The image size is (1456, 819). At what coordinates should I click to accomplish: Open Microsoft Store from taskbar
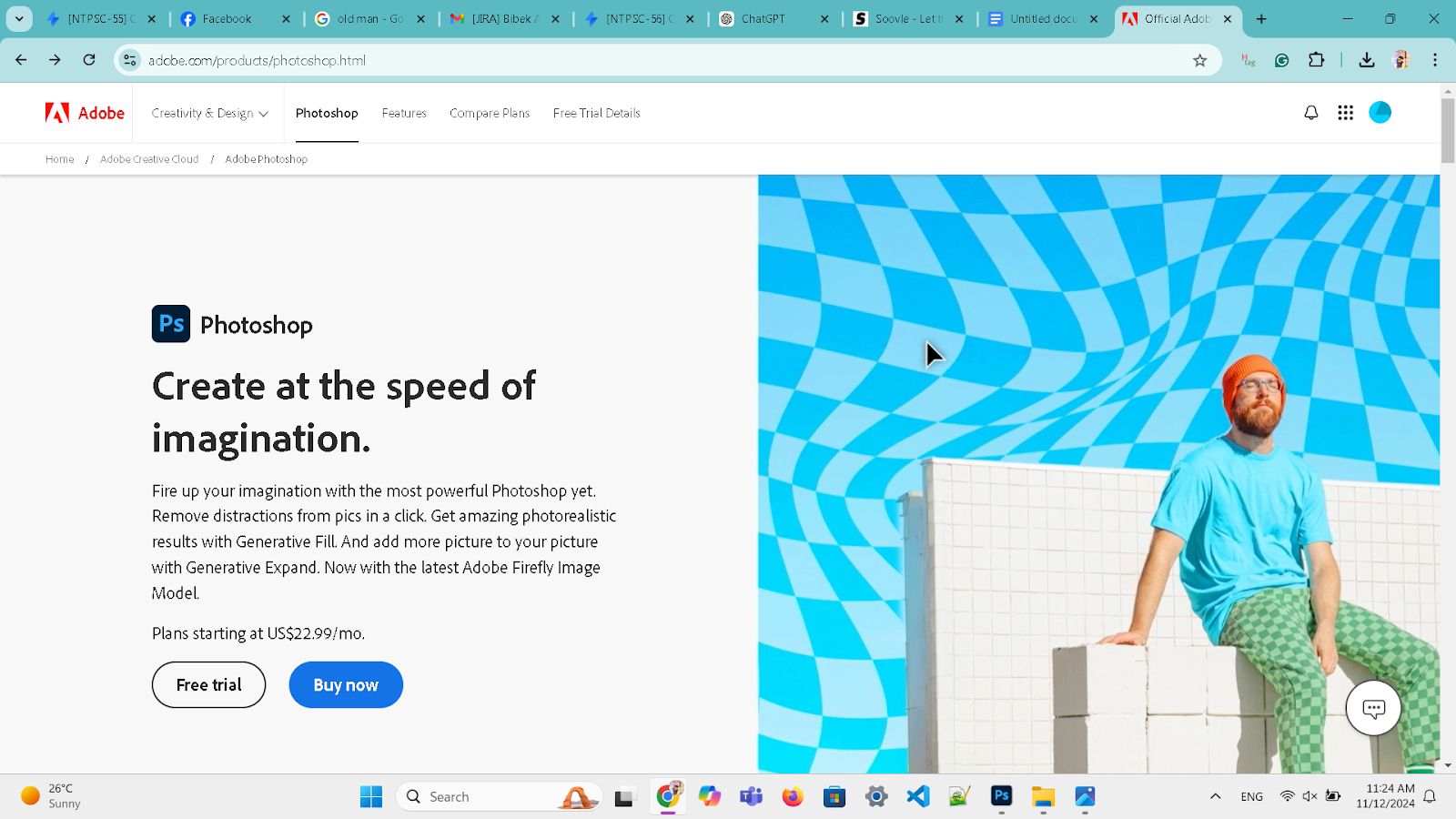tap(834, 796)
